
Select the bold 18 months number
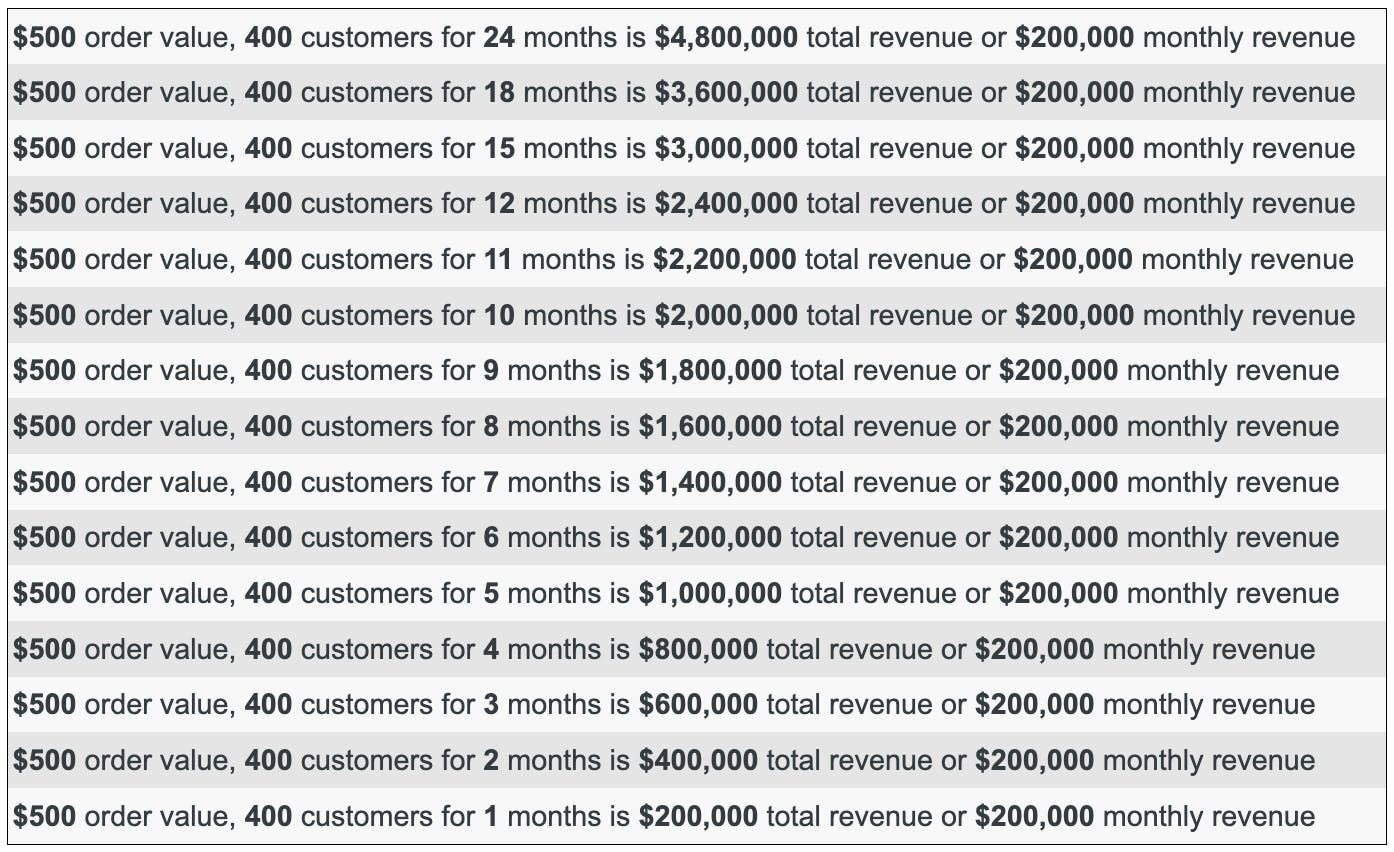coord(499,93)
